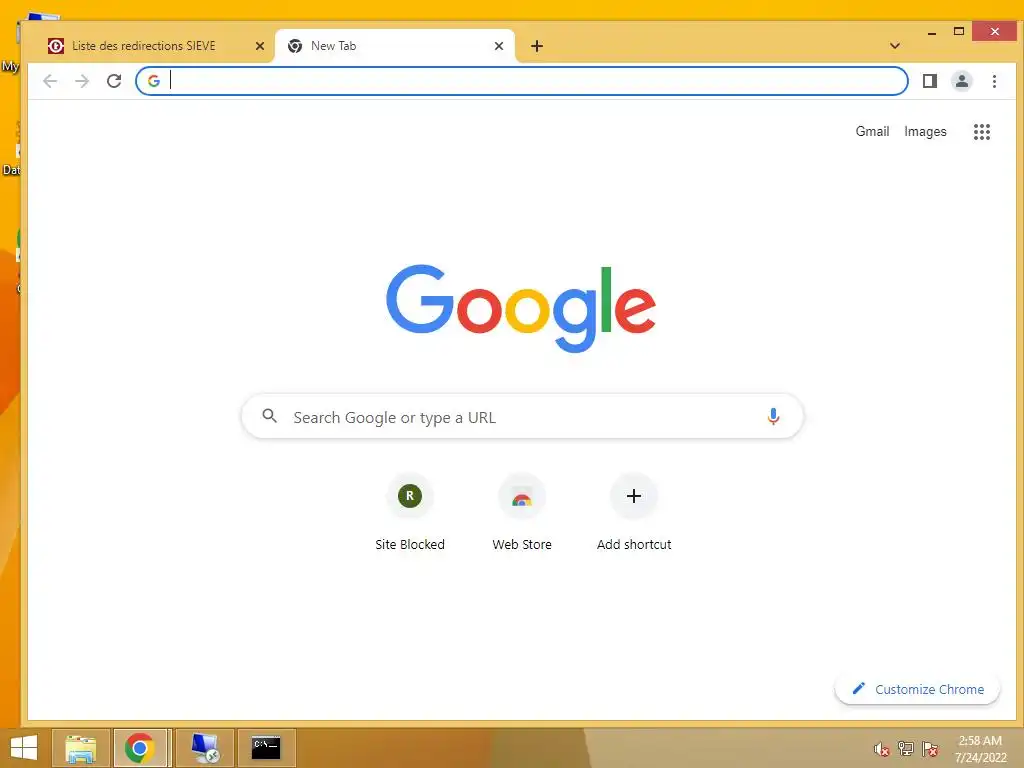Close the New Tab tab
The height and width of the screenshot is (768, 1024).
pyautogui.click(x=499, y=46)
